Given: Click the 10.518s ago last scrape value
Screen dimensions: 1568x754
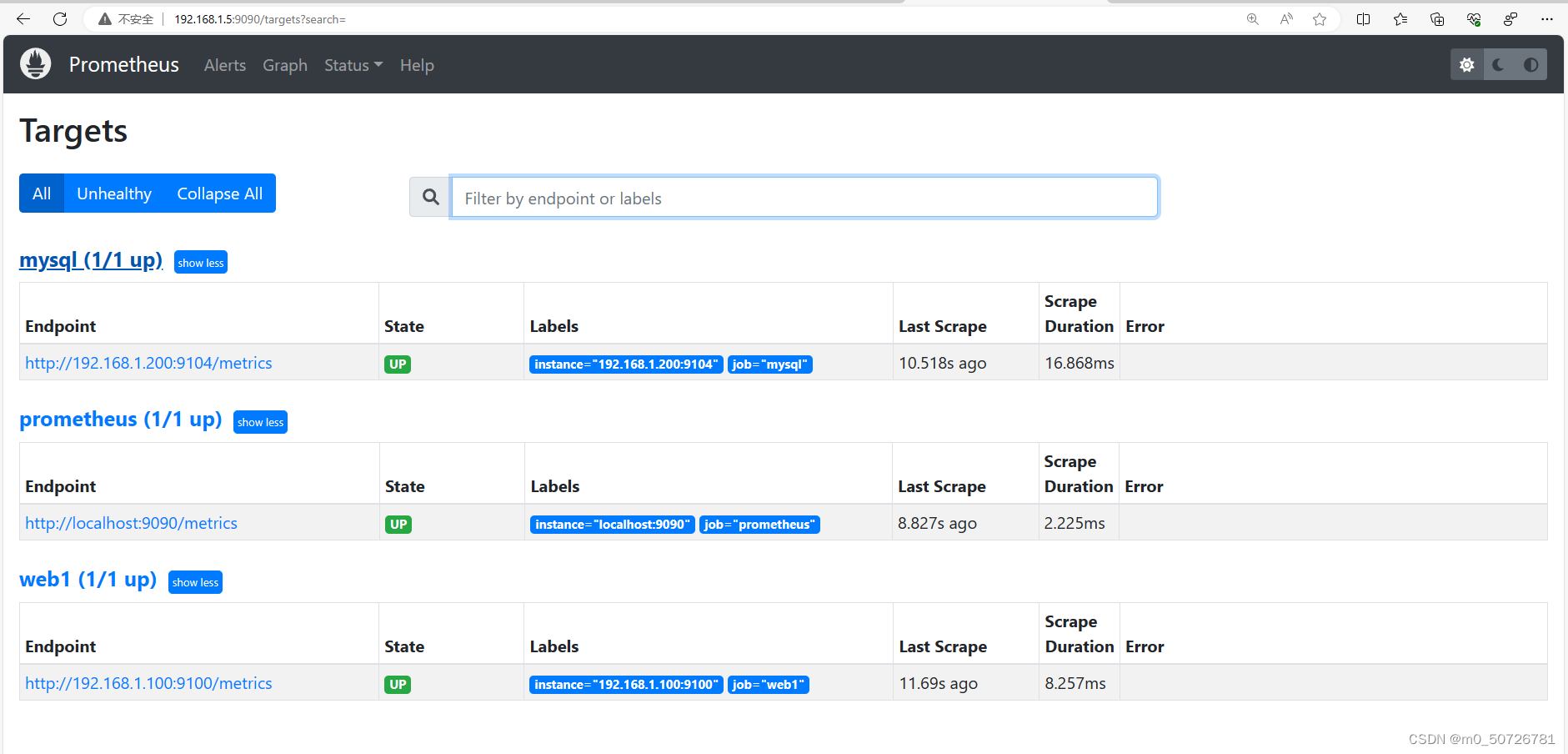Looking at the screenshot, I should pyautogui.click(x=943, y=363).
